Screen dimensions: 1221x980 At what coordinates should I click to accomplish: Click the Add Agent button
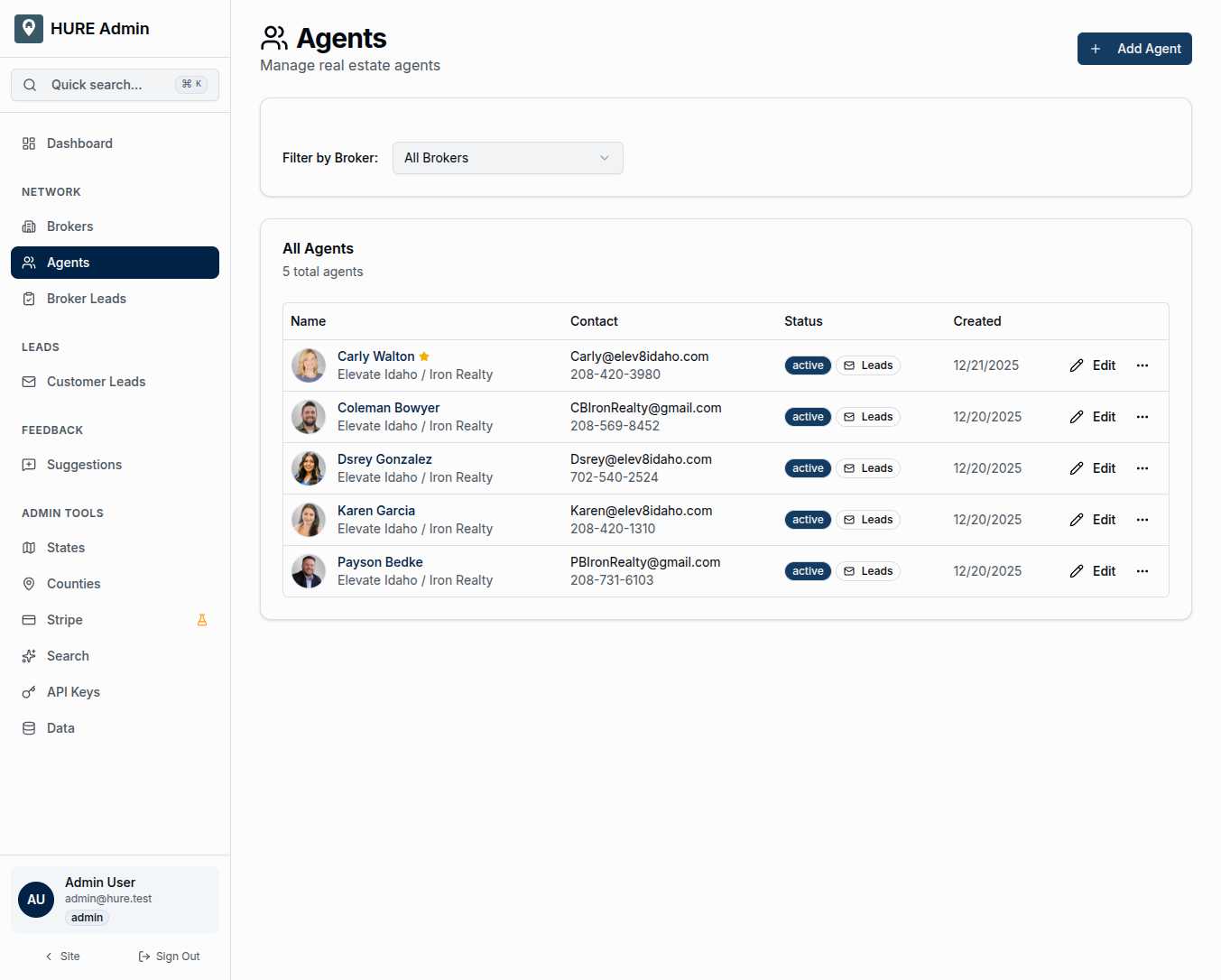(x=1134, y=49)
